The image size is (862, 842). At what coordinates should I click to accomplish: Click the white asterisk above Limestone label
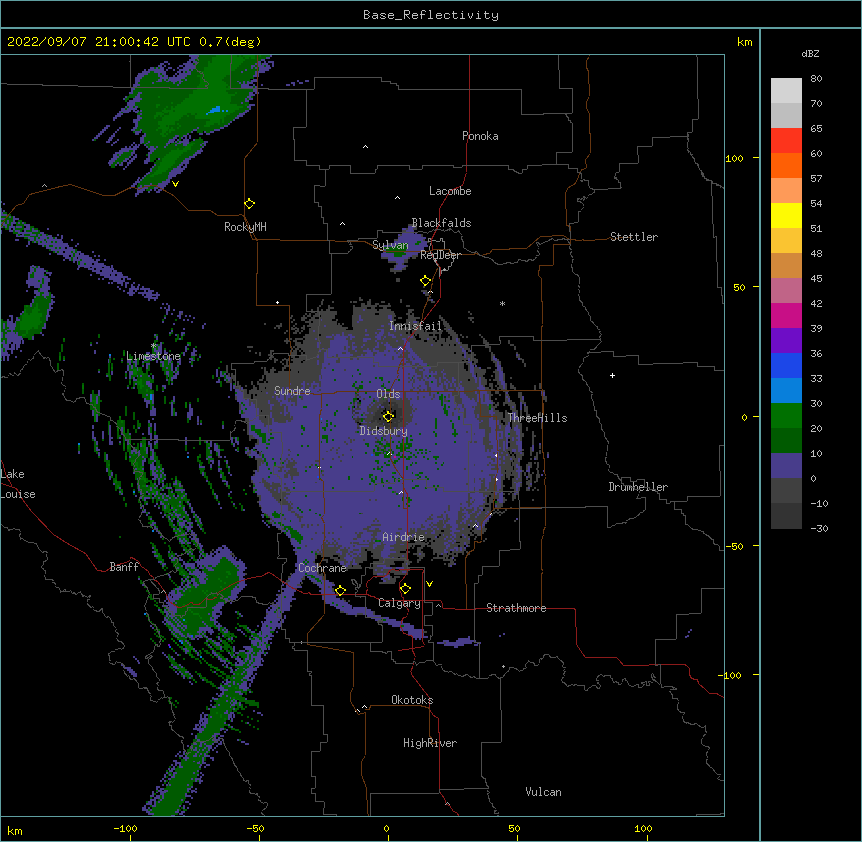(154, 346)
